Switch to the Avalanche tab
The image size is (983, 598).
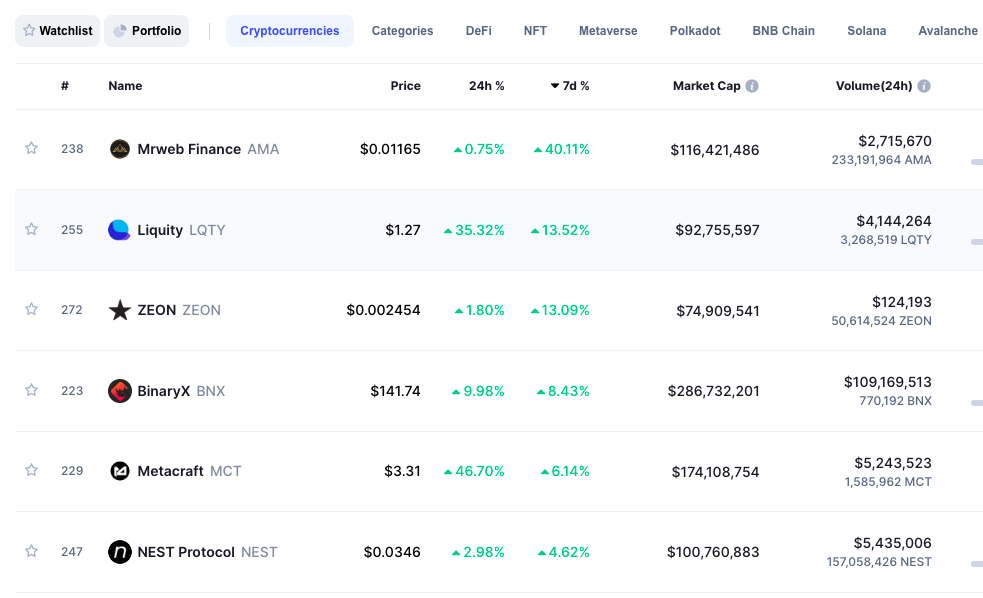coord(948,31)
